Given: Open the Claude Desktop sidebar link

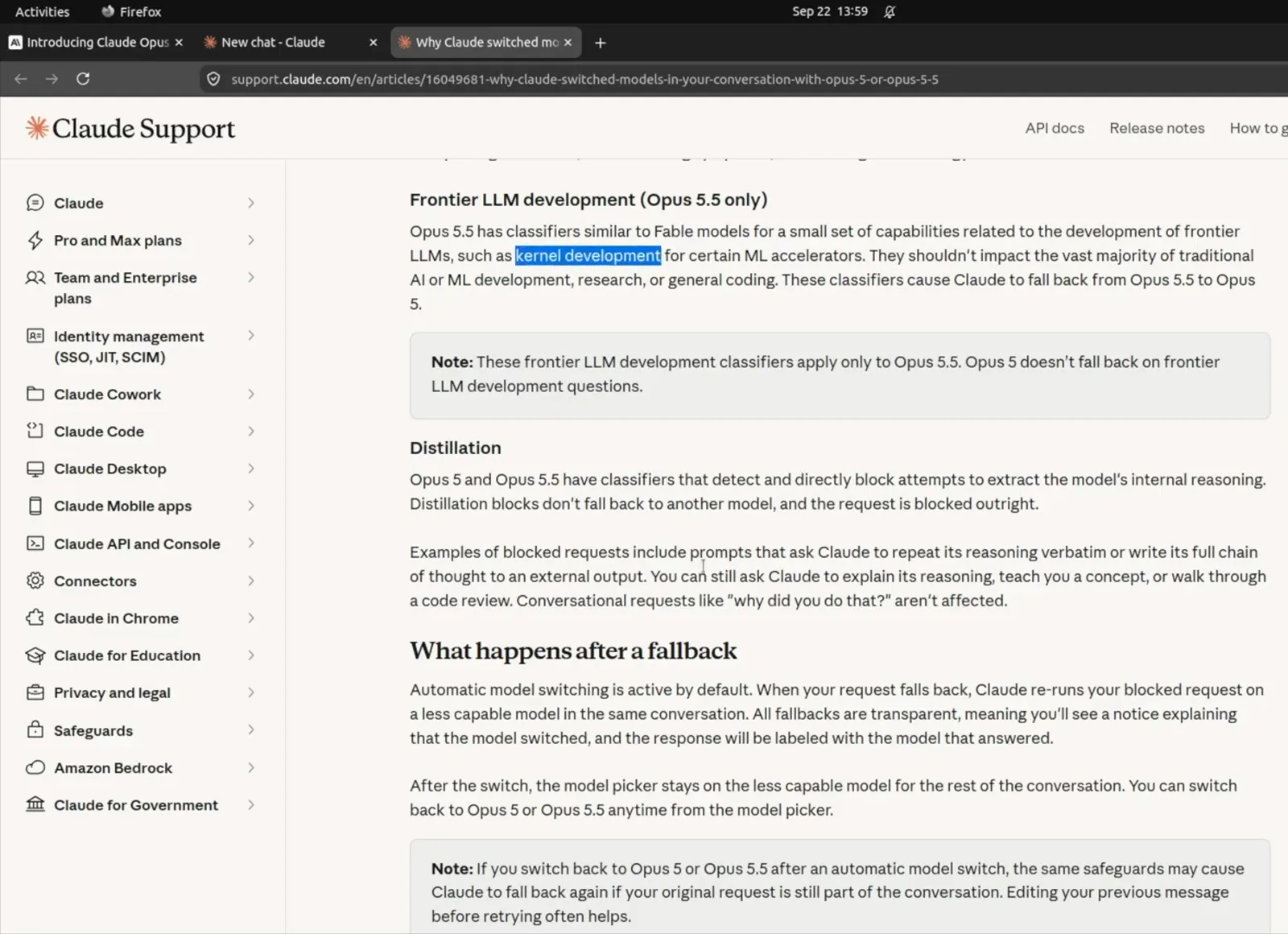Looking at the screenshot, I should (x=110, y=469).
